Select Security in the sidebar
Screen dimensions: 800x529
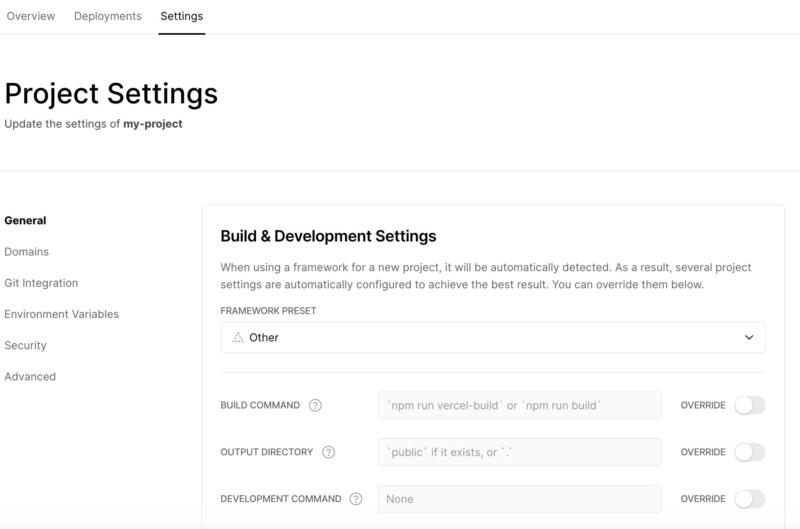[x=26, y=345]
